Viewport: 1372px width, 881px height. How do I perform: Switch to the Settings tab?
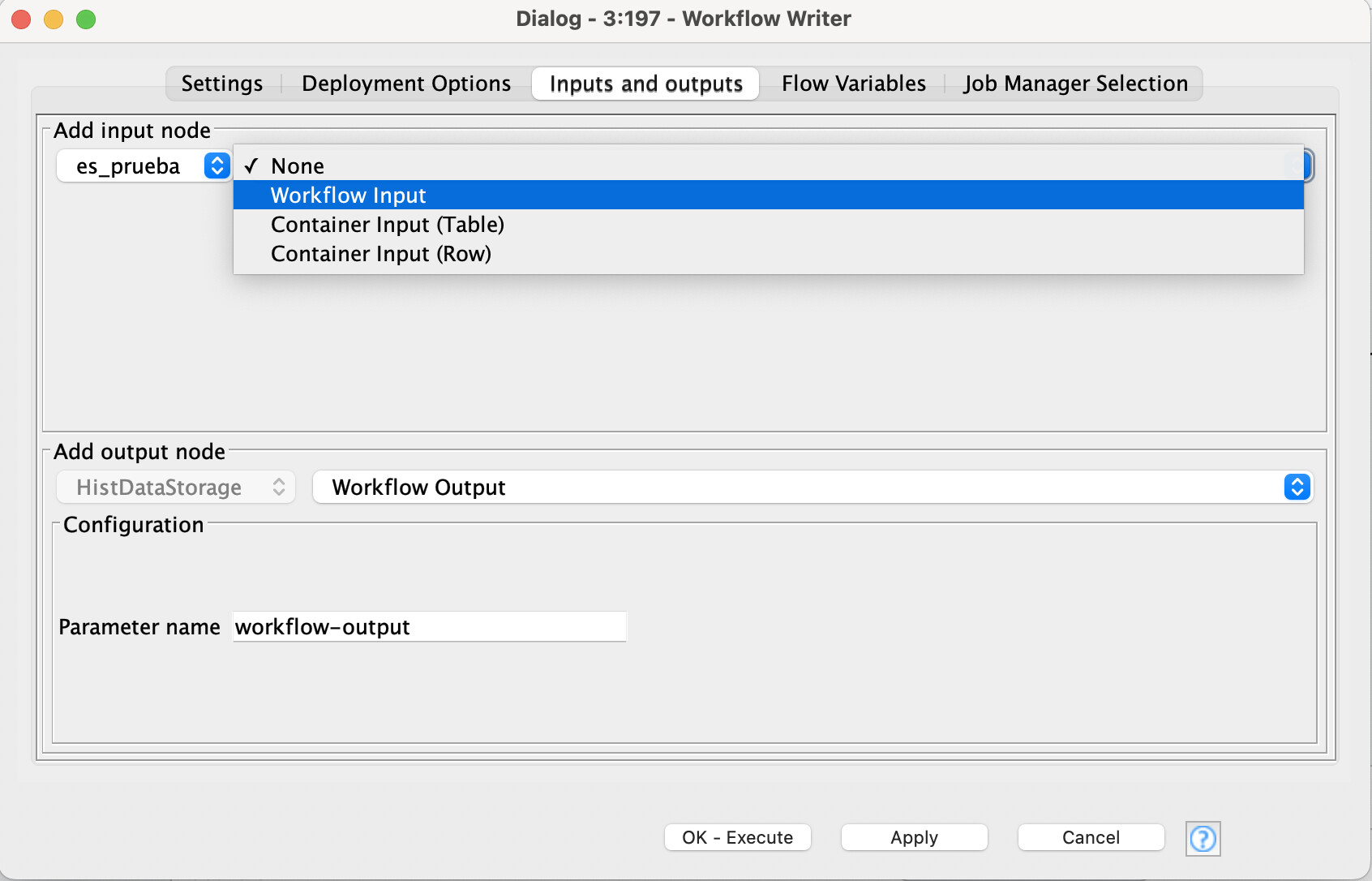pos(221,84)
